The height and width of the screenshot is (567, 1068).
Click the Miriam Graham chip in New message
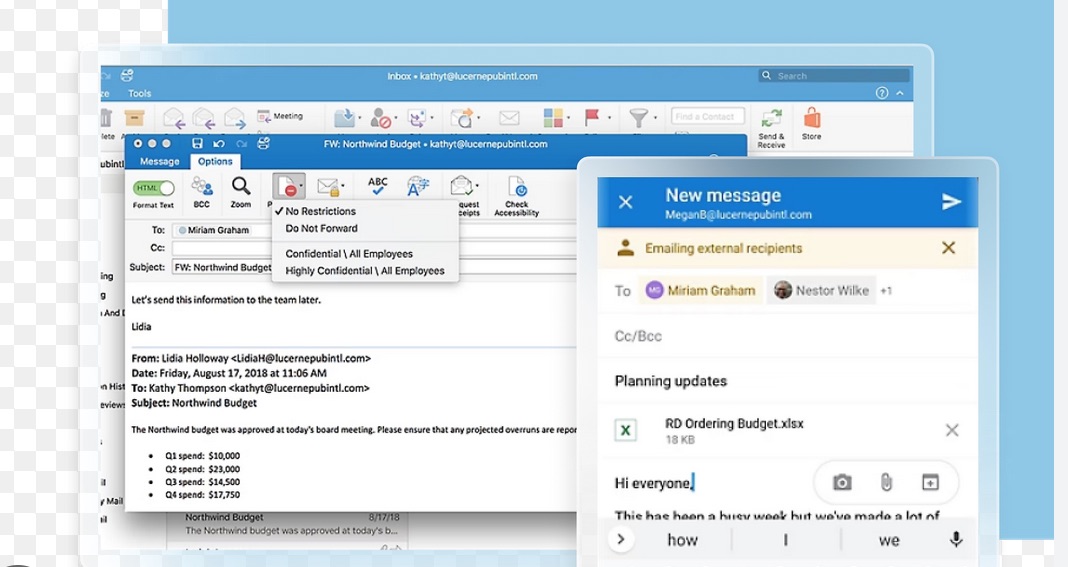click(701, 291)
